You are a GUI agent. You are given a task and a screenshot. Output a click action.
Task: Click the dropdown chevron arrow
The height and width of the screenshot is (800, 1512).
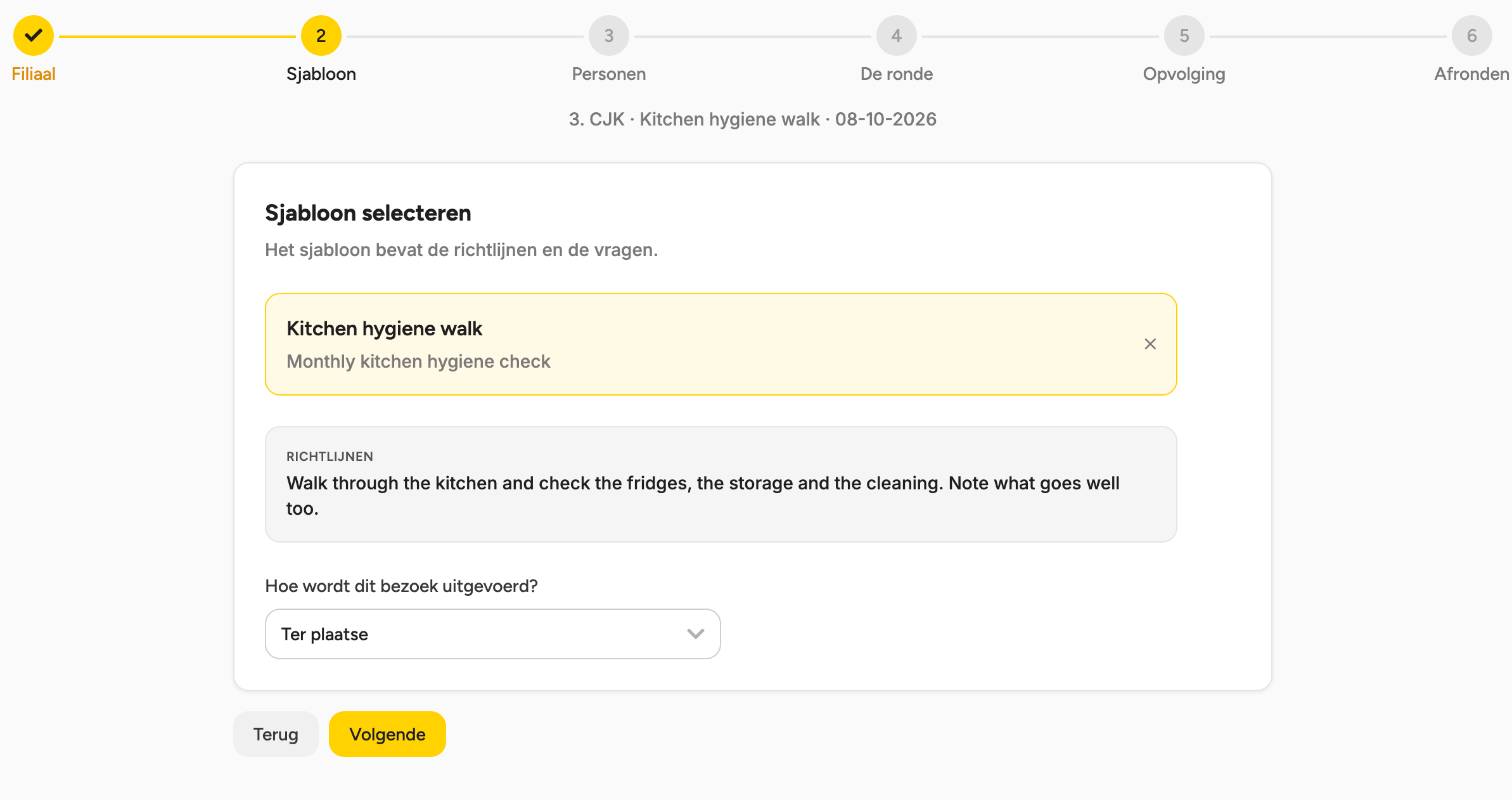(696, 634)
